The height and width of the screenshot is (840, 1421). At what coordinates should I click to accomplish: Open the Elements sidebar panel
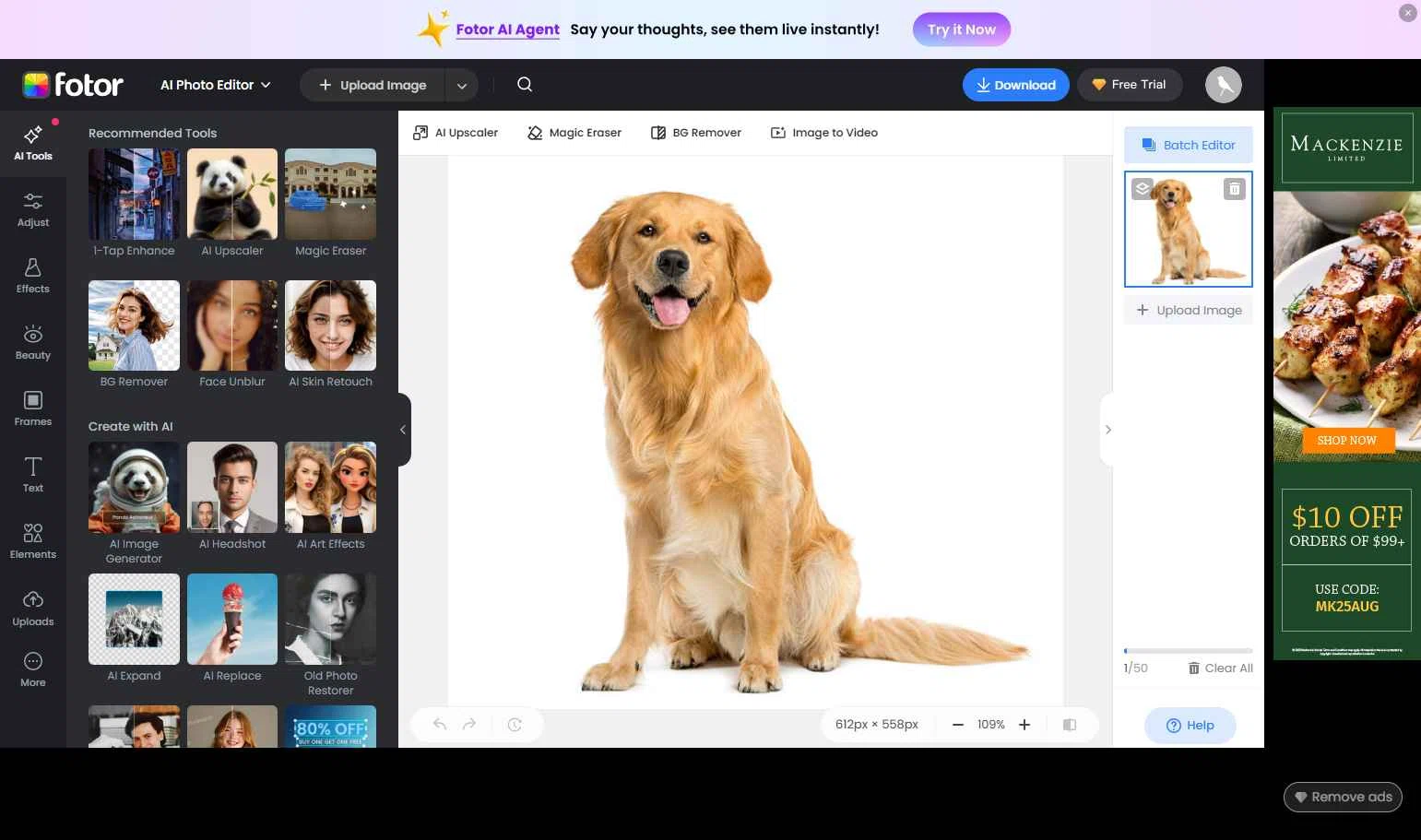[x=33, y=541]
